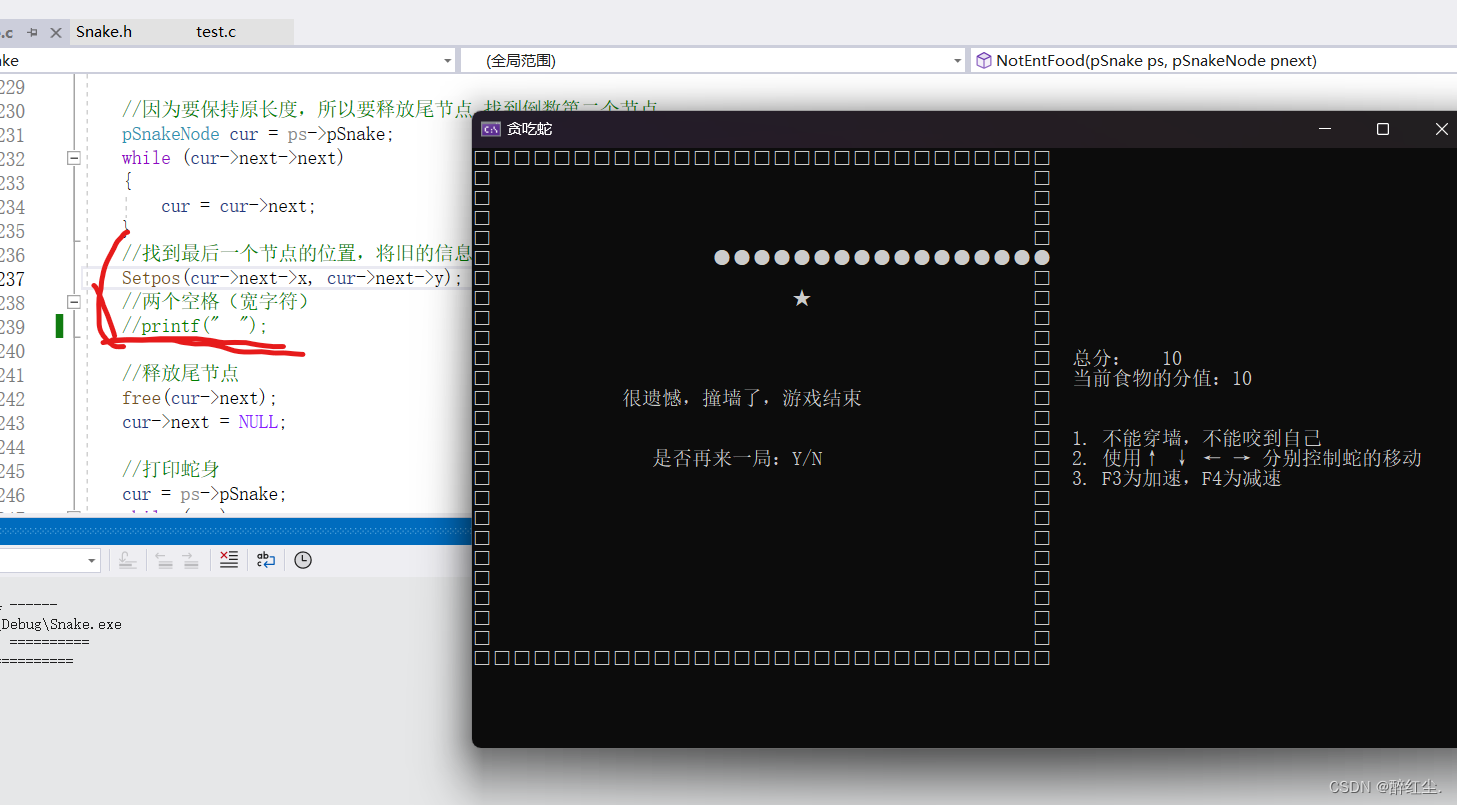Click the find message in code icon
The image size is (1457, 805).
pyautogui.click(x=127, y=560)
